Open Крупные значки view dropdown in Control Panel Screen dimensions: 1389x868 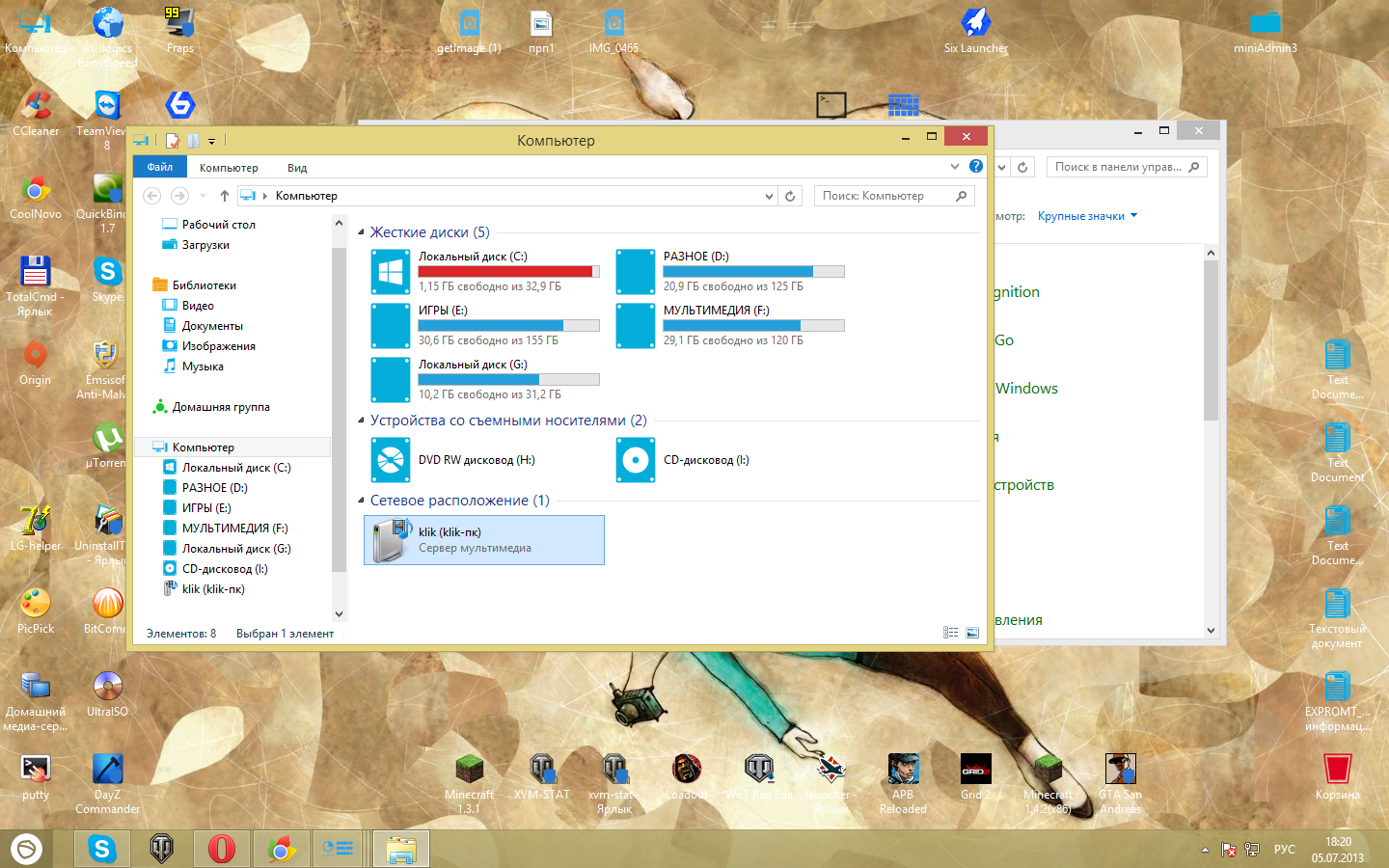point(1087,216)
